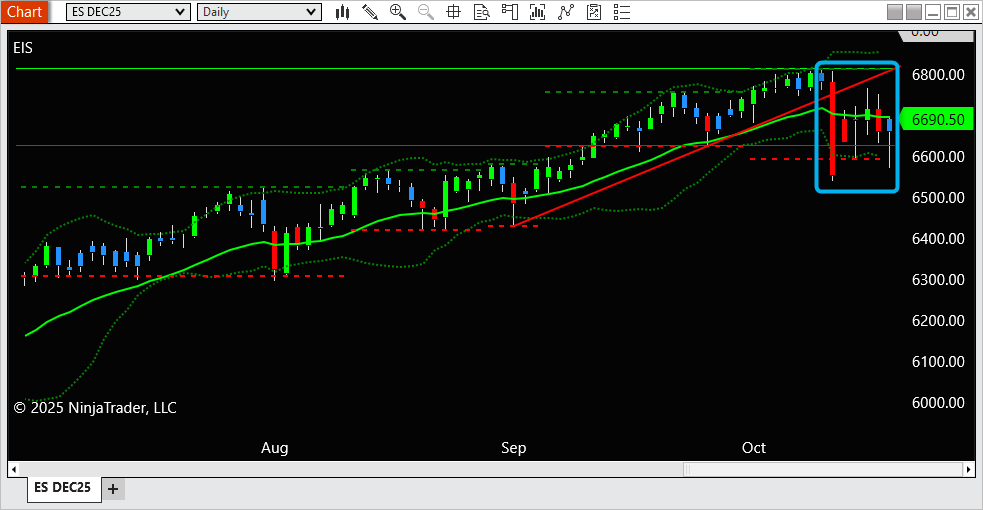Screen dimensions: 983x510
Task: Open the Daily interval dropdown
Action: click(259, 12)
